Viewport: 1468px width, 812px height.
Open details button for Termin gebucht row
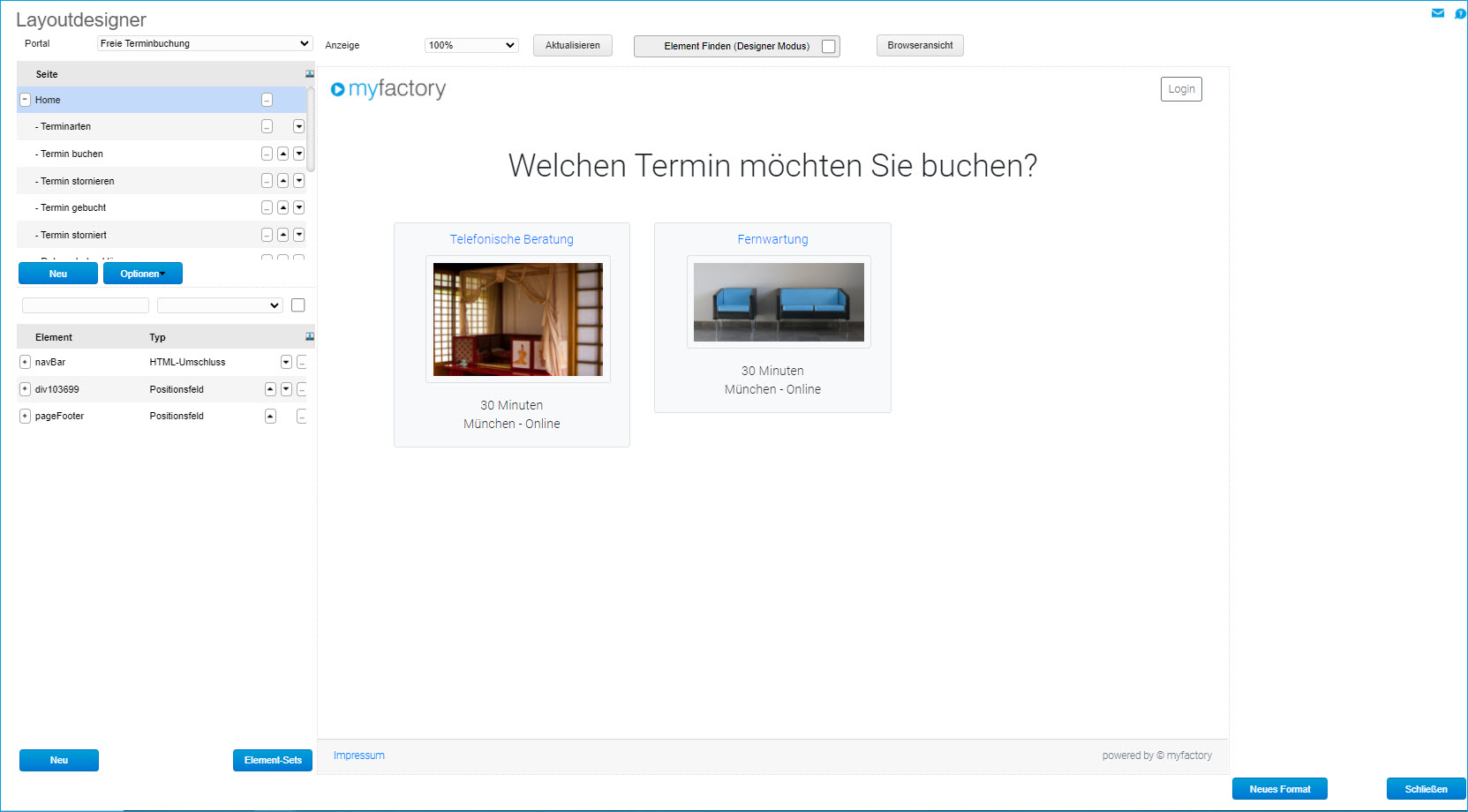[267, 207]
